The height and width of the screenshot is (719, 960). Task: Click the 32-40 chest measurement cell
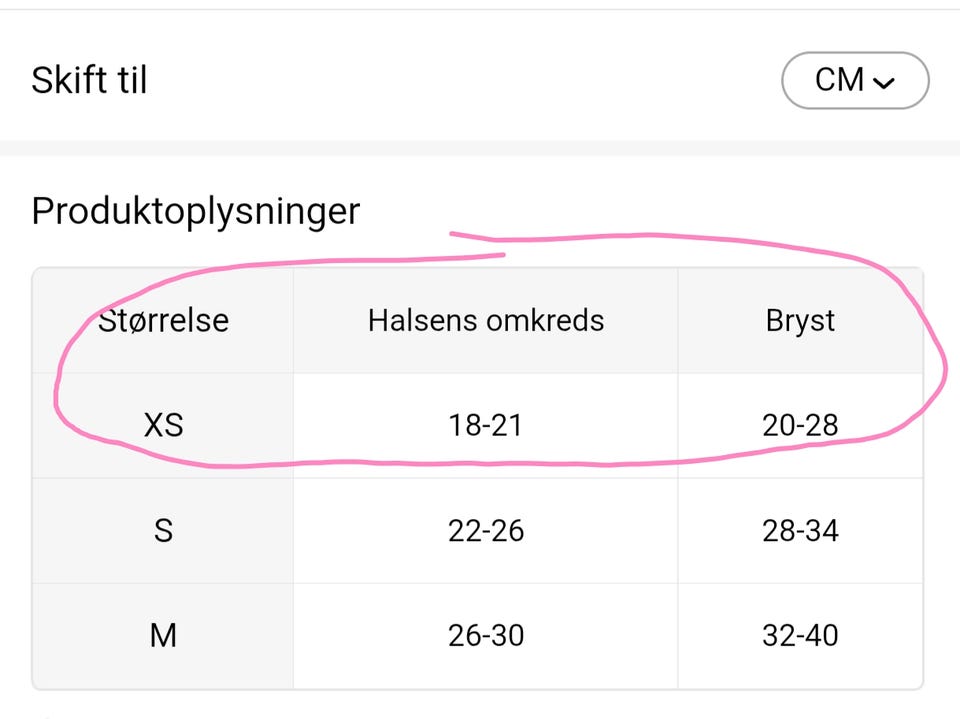point(800,636)
